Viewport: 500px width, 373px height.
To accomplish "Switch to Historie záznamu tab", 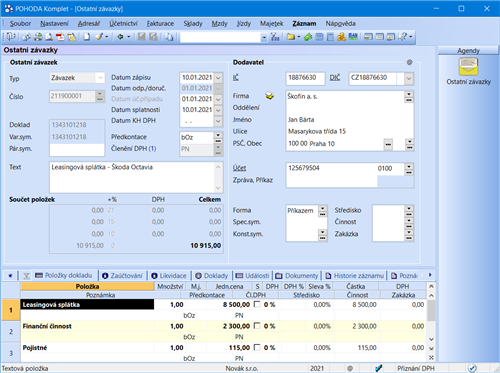I will coord(355,276).
